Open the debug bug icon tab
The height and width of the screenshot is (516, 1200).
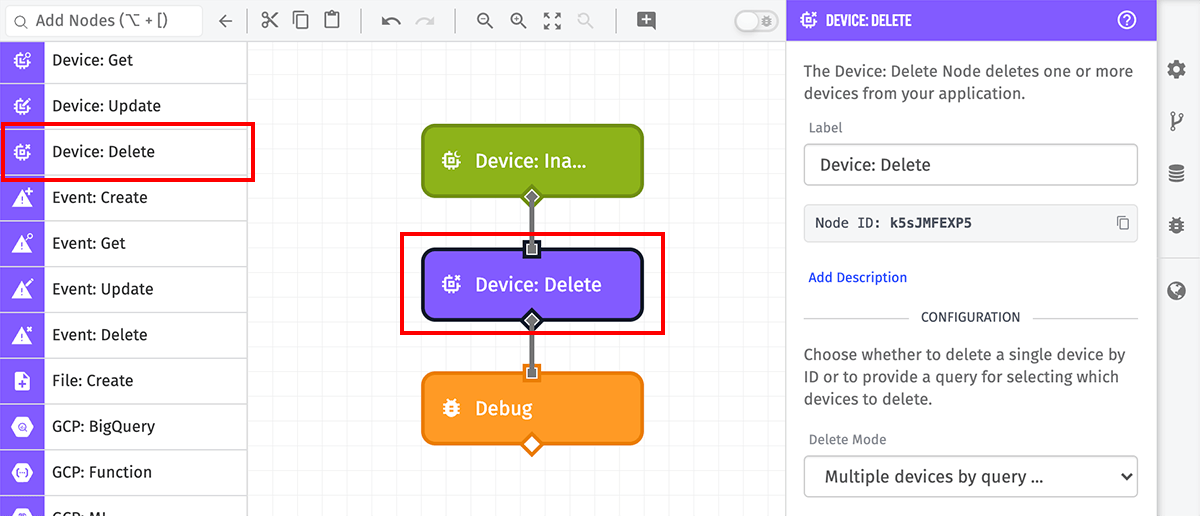point(1177,226)
